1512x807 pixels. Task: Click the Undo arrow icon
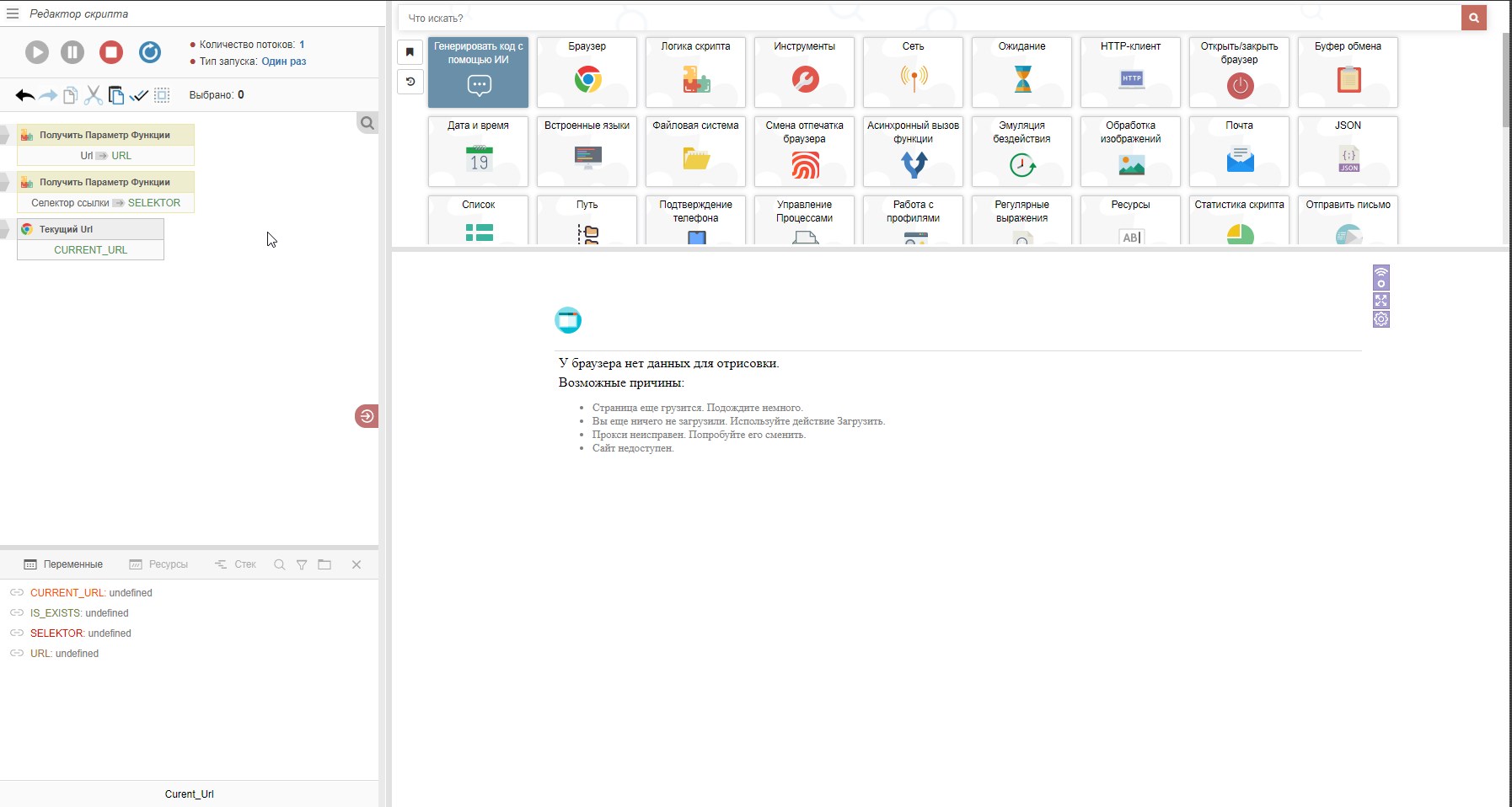tap(24, 95)
